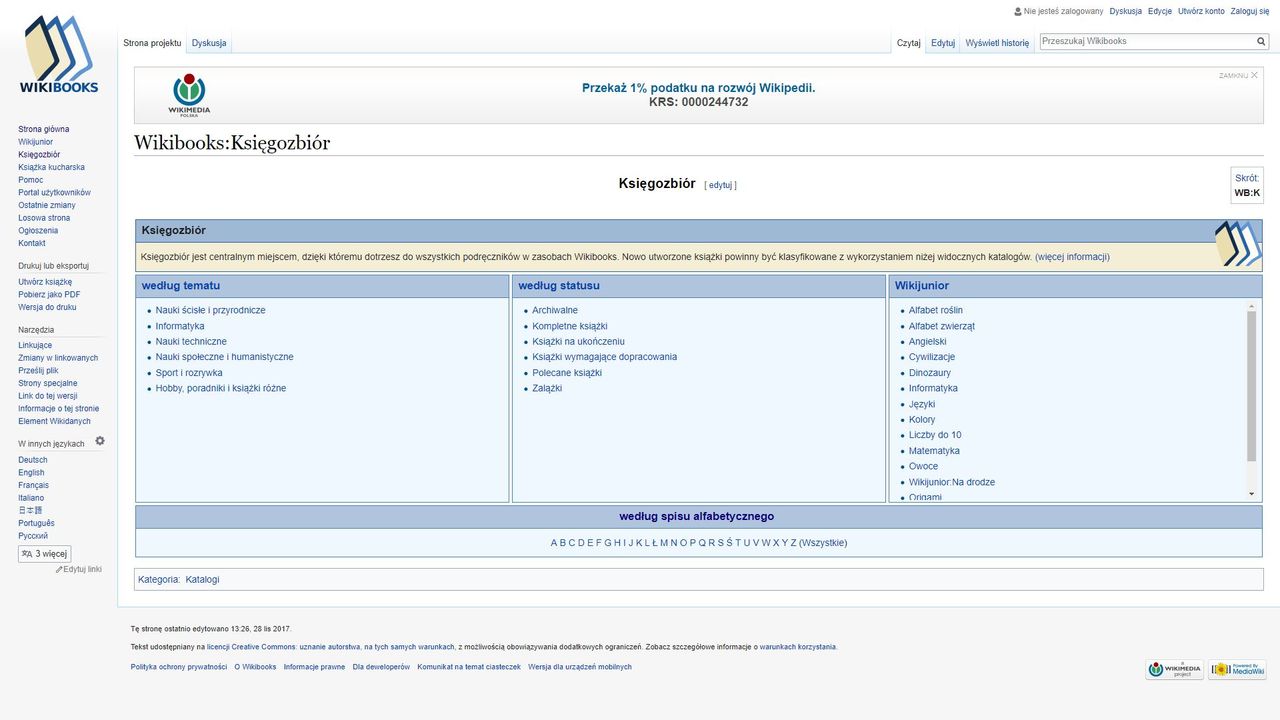The width and height of the screenshot is (1280, 720).
Task: Open Hobby, poradniki i książki różne
Action: point(221,388)
